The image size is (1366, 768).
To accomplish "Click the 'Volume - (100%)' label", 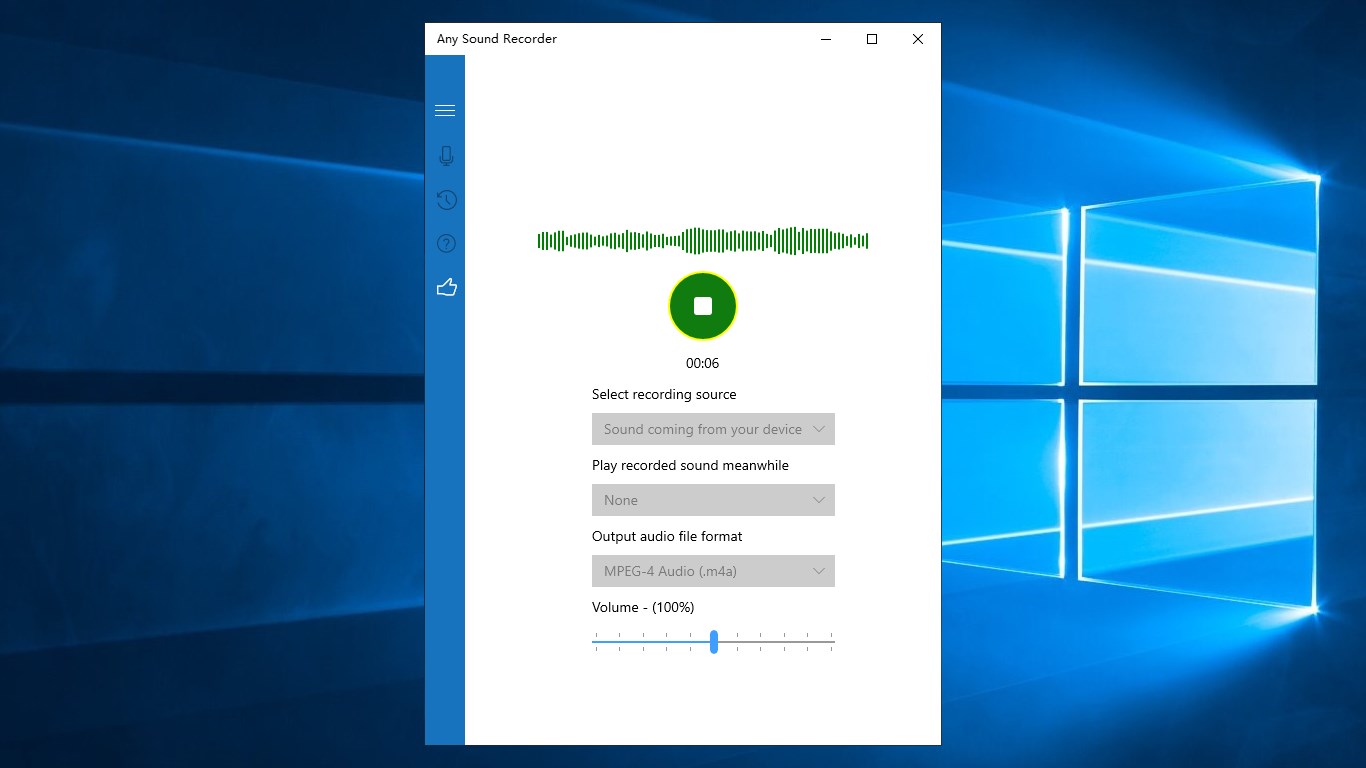I will [643, 607].
